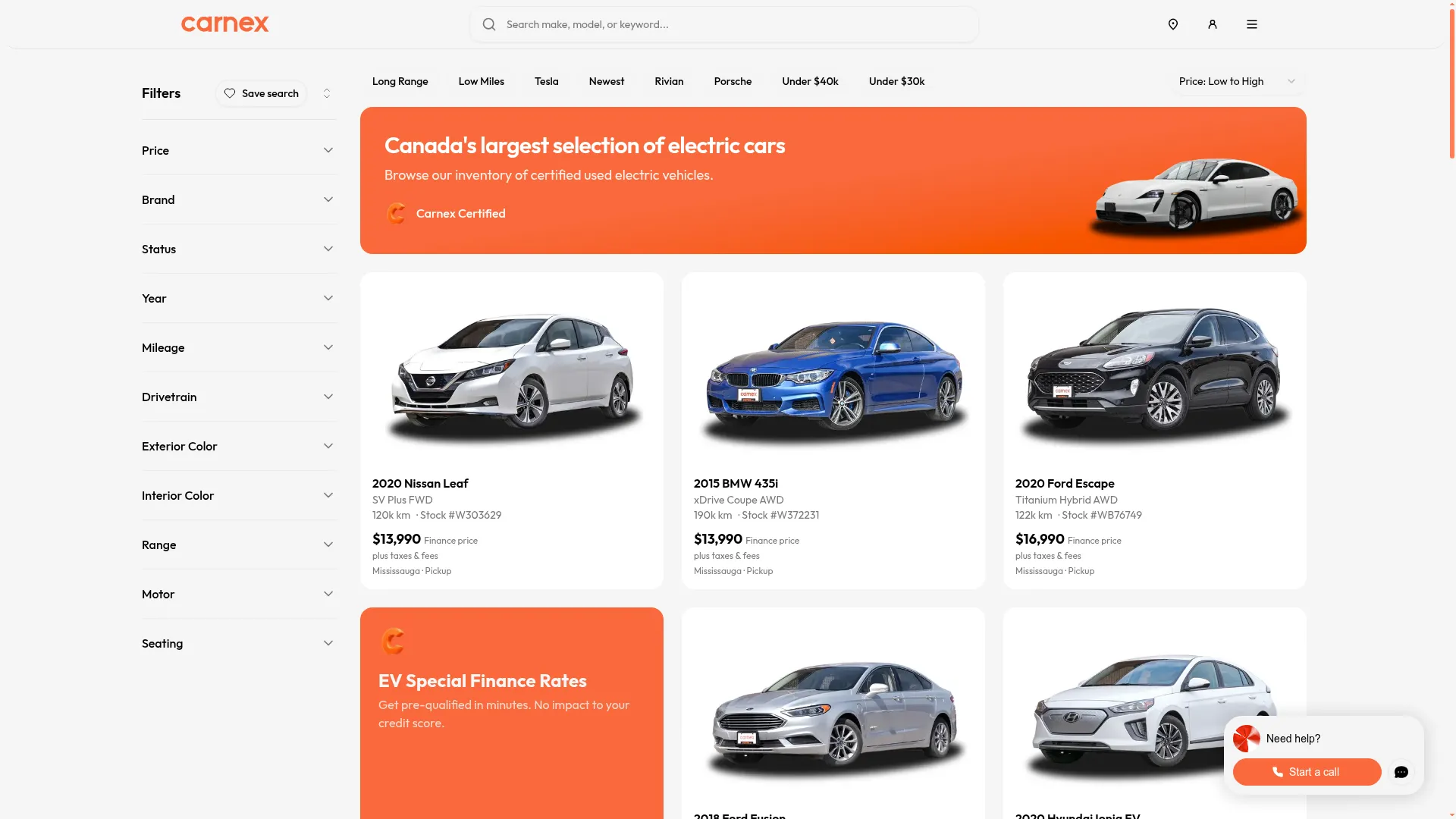Click the Carnex Certified badge icon

(396, 214)
